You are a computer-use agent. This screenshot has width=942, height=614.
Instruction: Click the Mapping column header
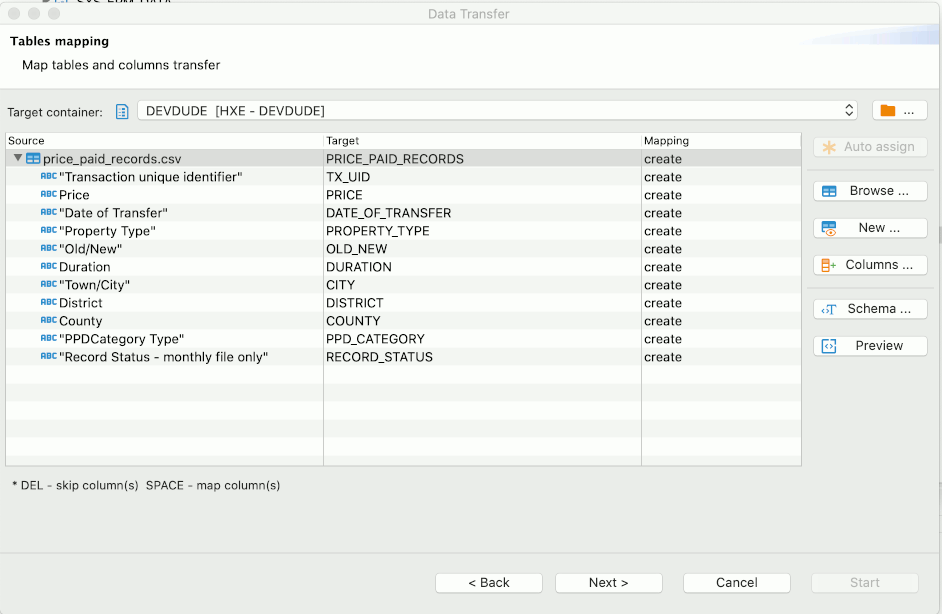(721, 141)
